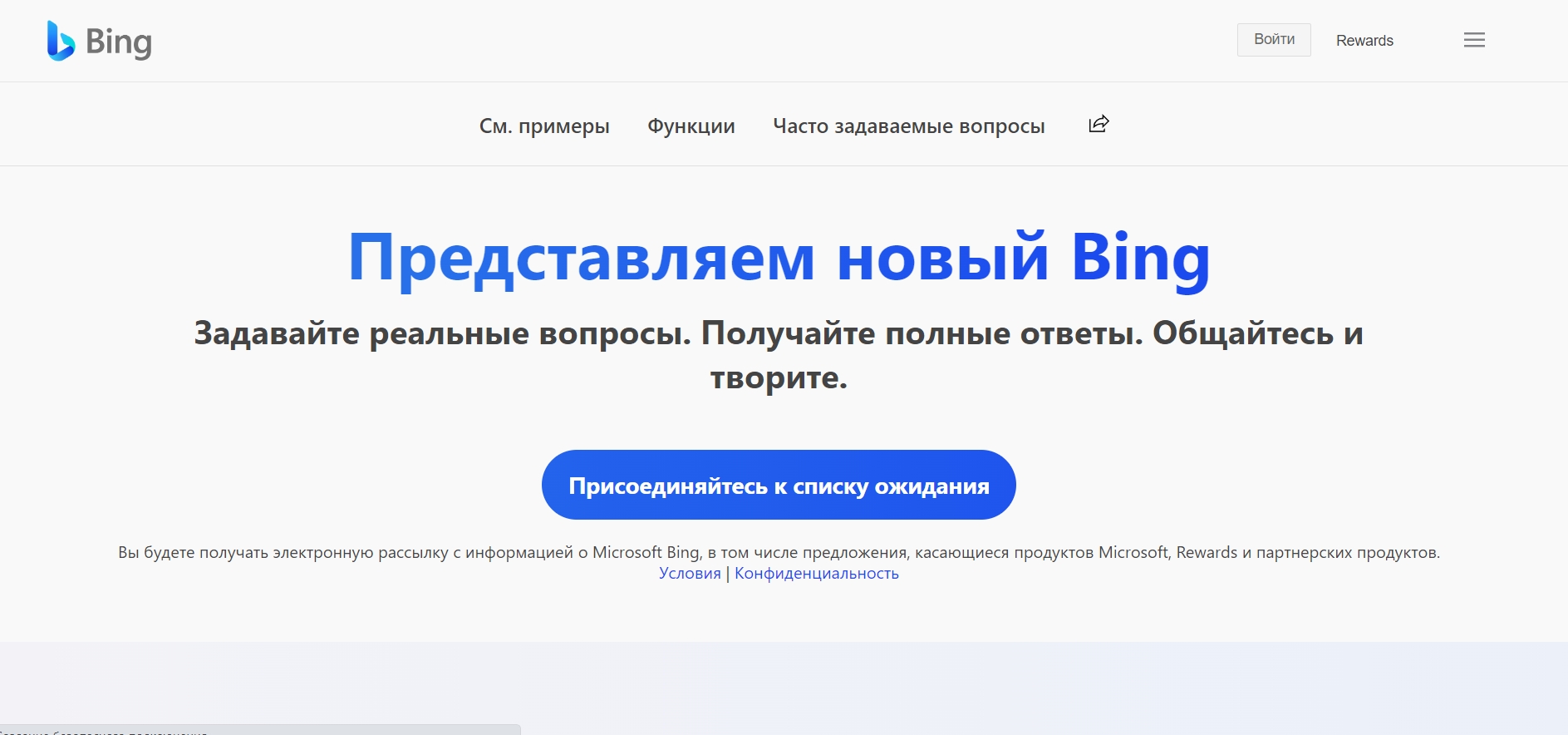Open Часто задаваемые вопросы
Screen dimensions: 1568x735
908,126
